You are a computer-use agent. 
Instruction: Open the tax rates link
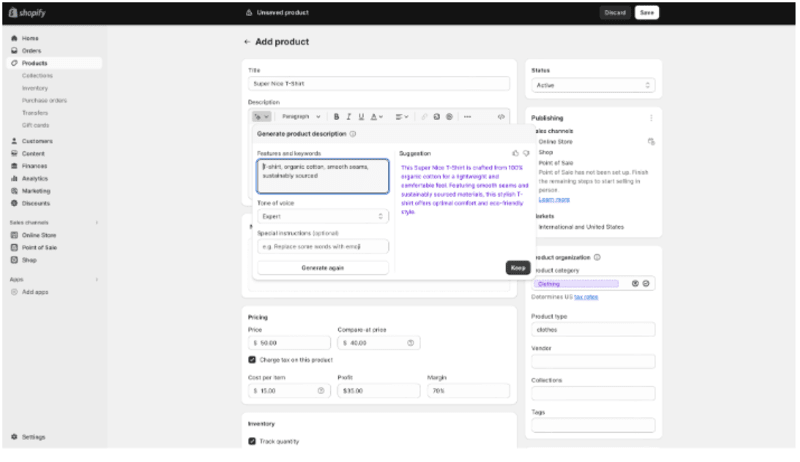click(x=586, y=297)
